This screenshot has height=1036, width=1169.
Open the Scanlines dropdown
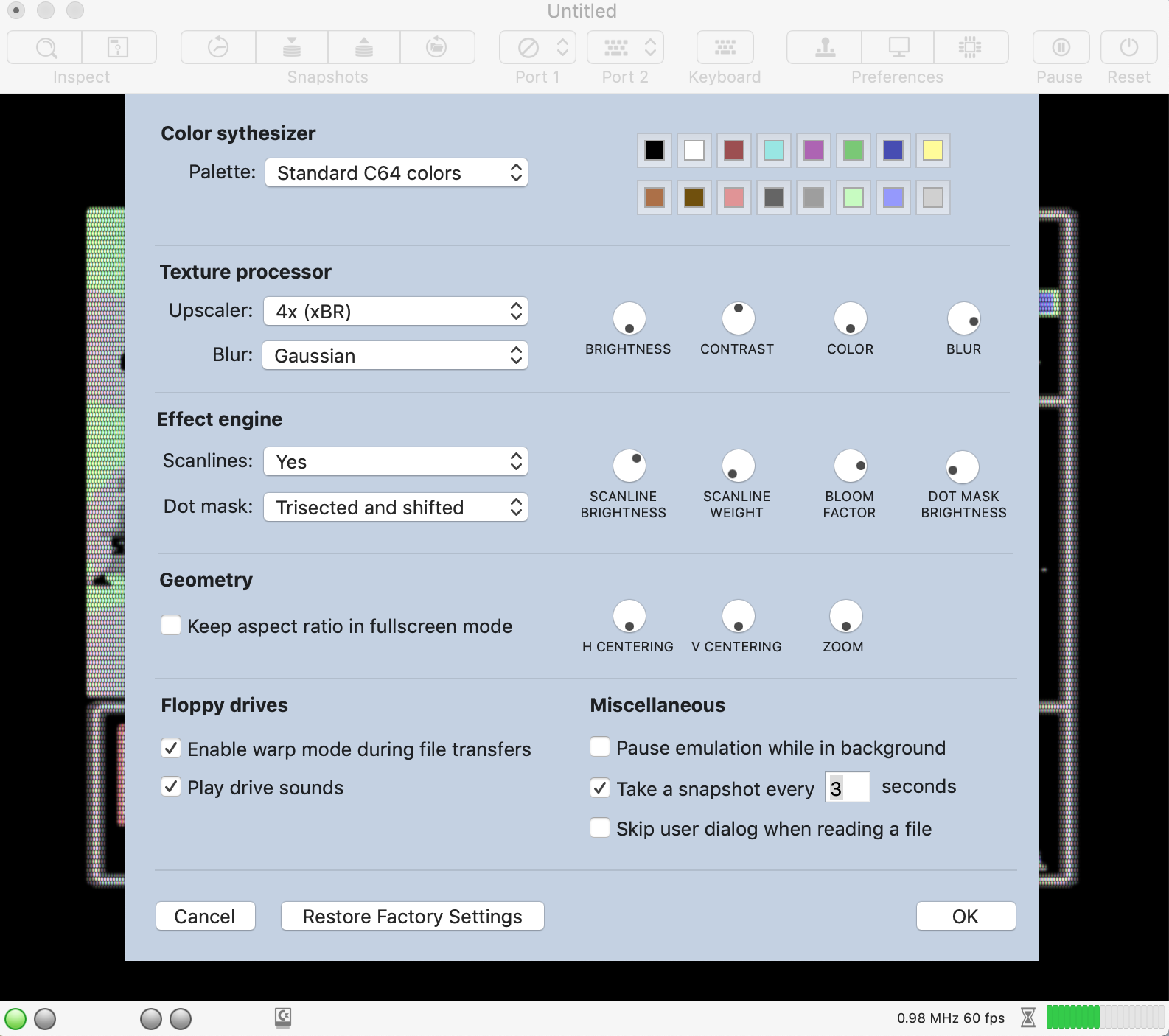tap(396, 462)
